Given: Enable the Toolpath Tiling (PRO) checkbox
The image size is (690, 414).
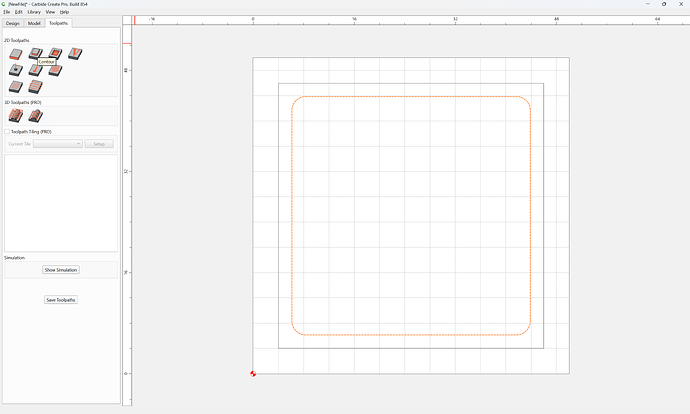Looking at the screenshot, I should [7, 132].
